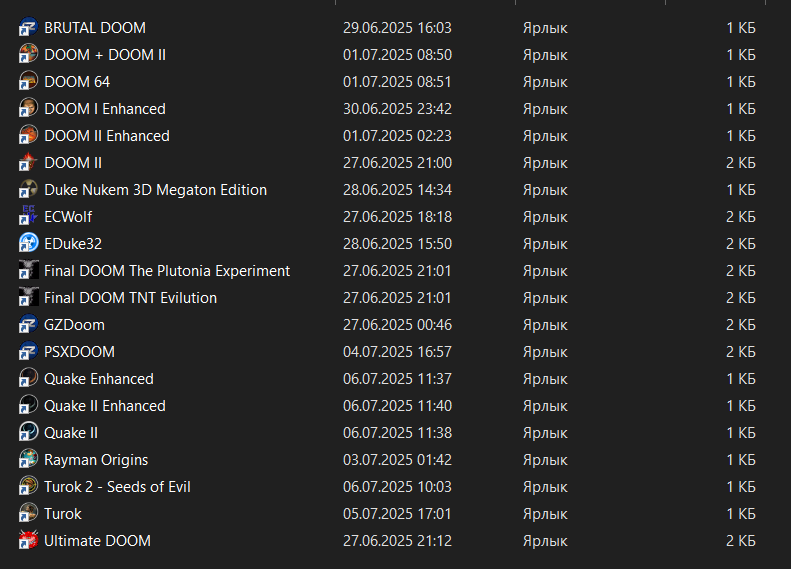Select the file name DOOM 64
This screenshot has height=569, width=791.
[77, 82]
